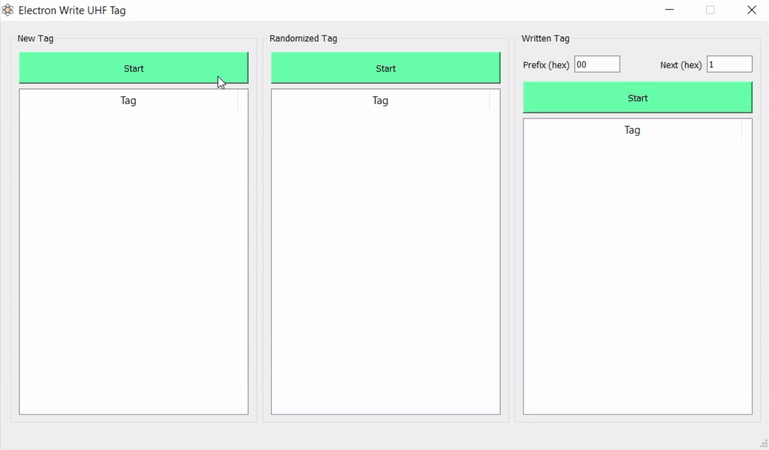The image size is (769, 450).
Task: Click the Written Tag group title
Action: (x=546, y=39)
